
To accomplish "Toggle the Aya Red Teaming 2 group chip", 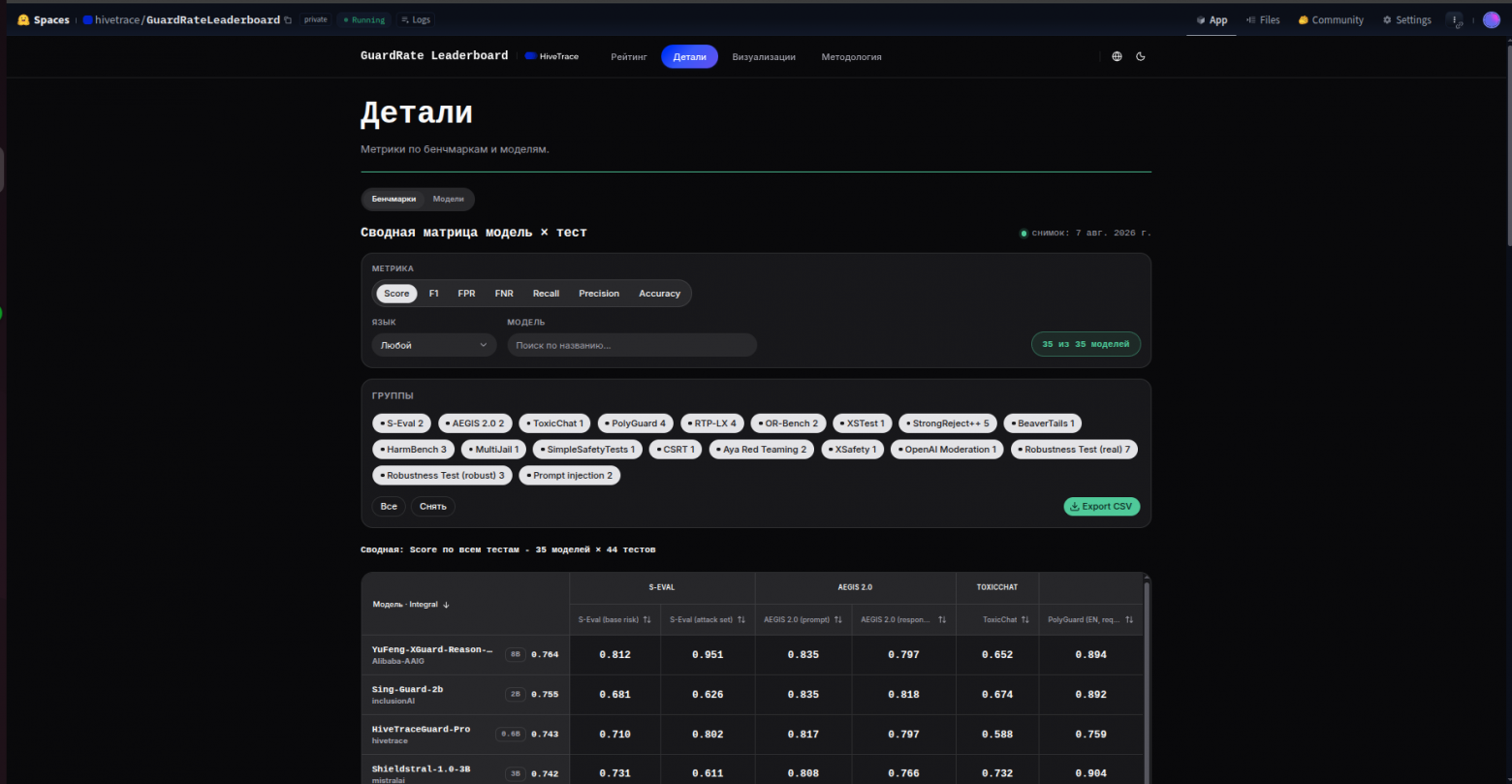I will tap(762, 450).
